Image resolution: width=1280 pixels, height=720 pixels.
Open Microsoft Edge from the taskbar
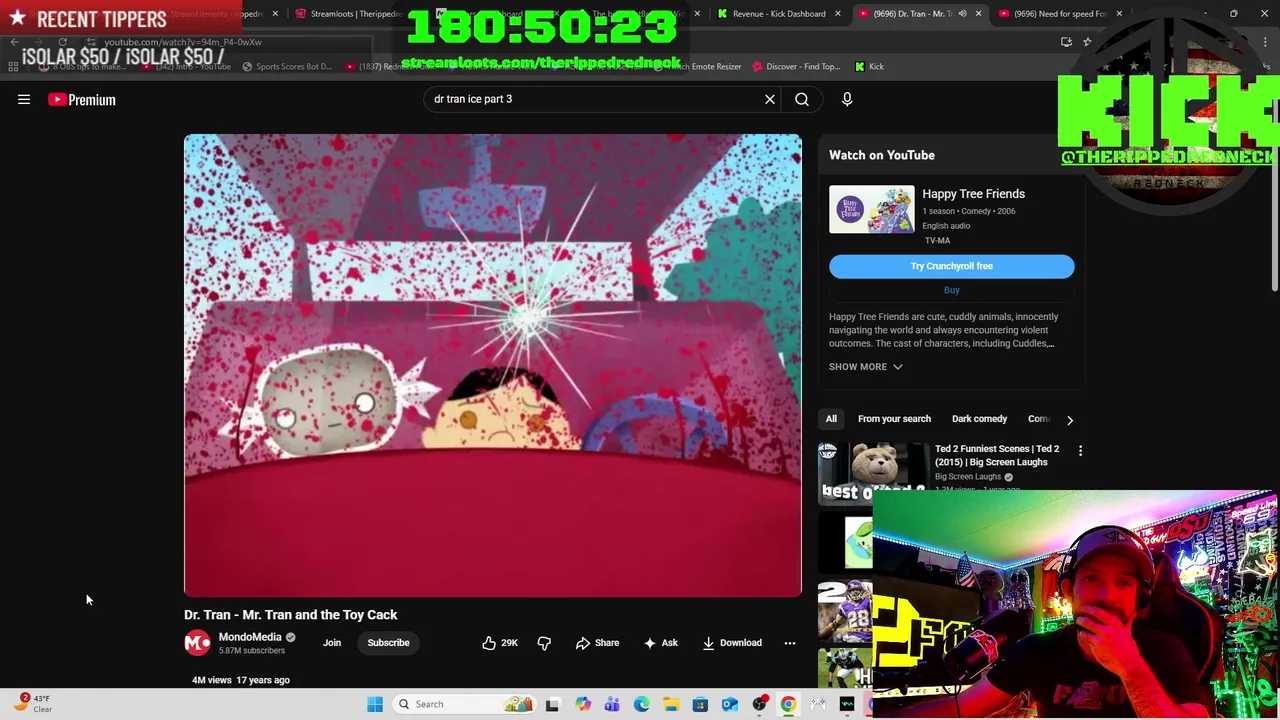(641, 704)
